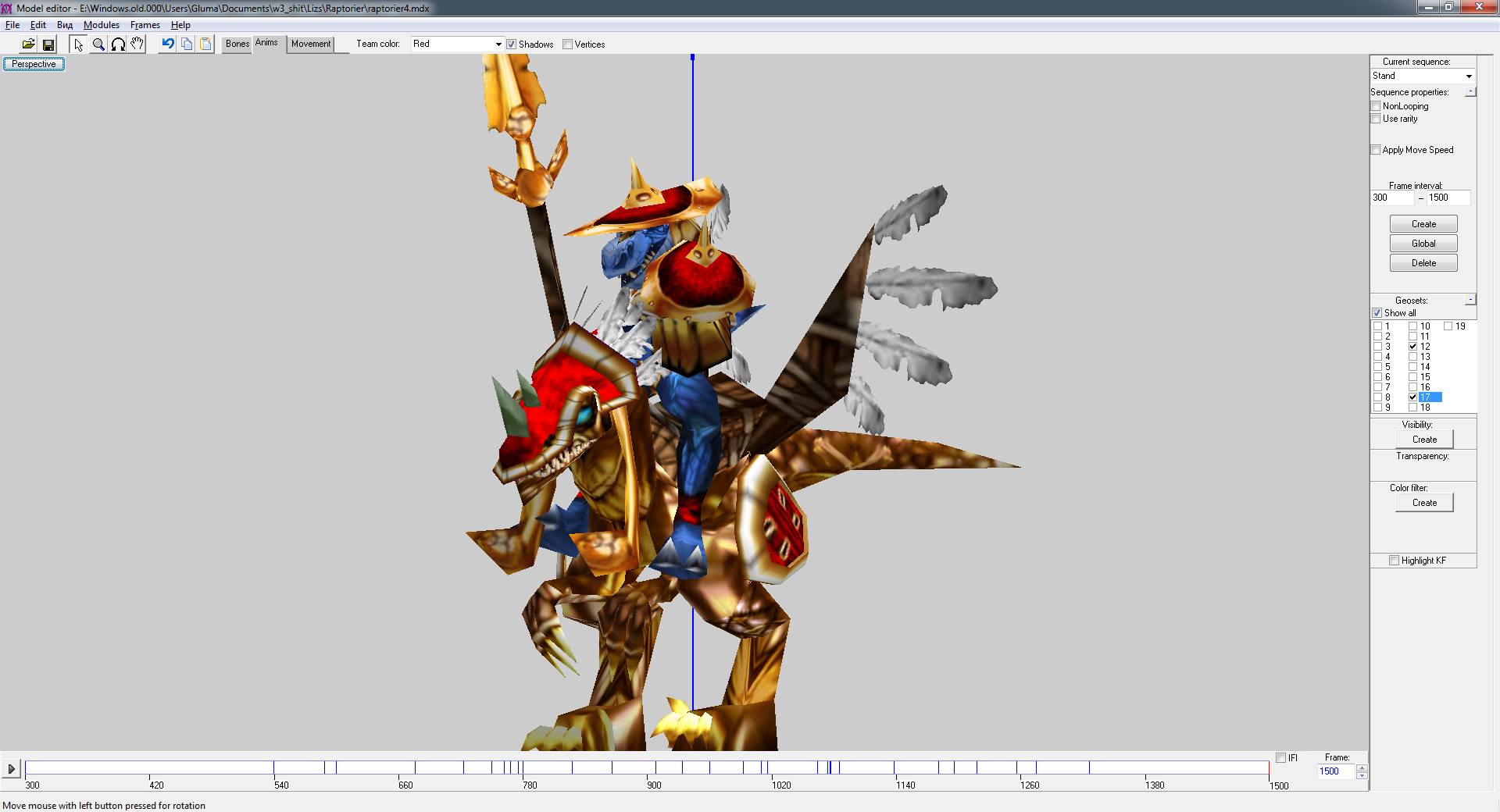The height and width of the screenshot is (812, 1500).
Task: Click the Perspective view button
Action: pyautogui.click(x=34, y=64)
